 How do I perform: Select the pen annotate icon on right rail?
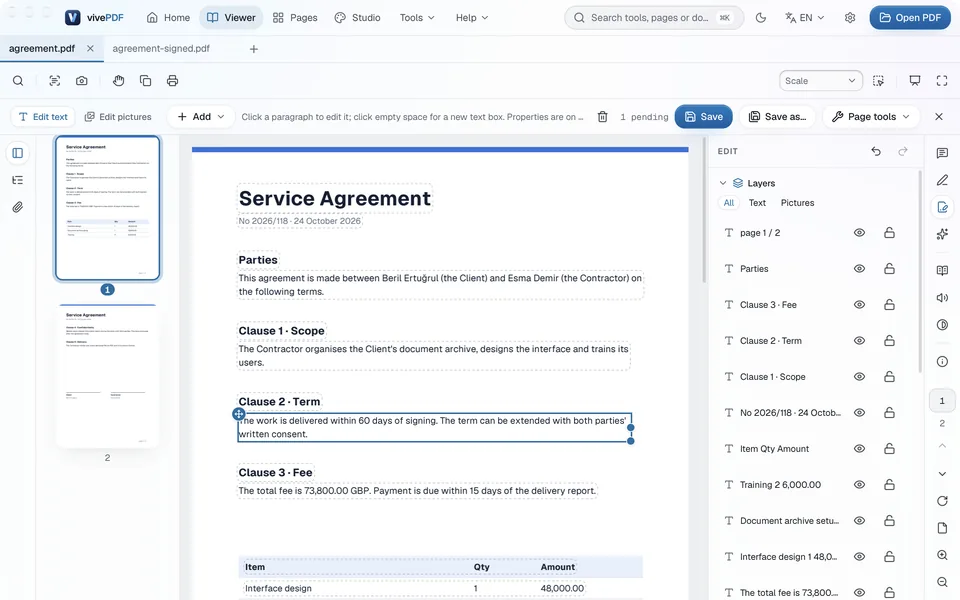pos(942,180)
